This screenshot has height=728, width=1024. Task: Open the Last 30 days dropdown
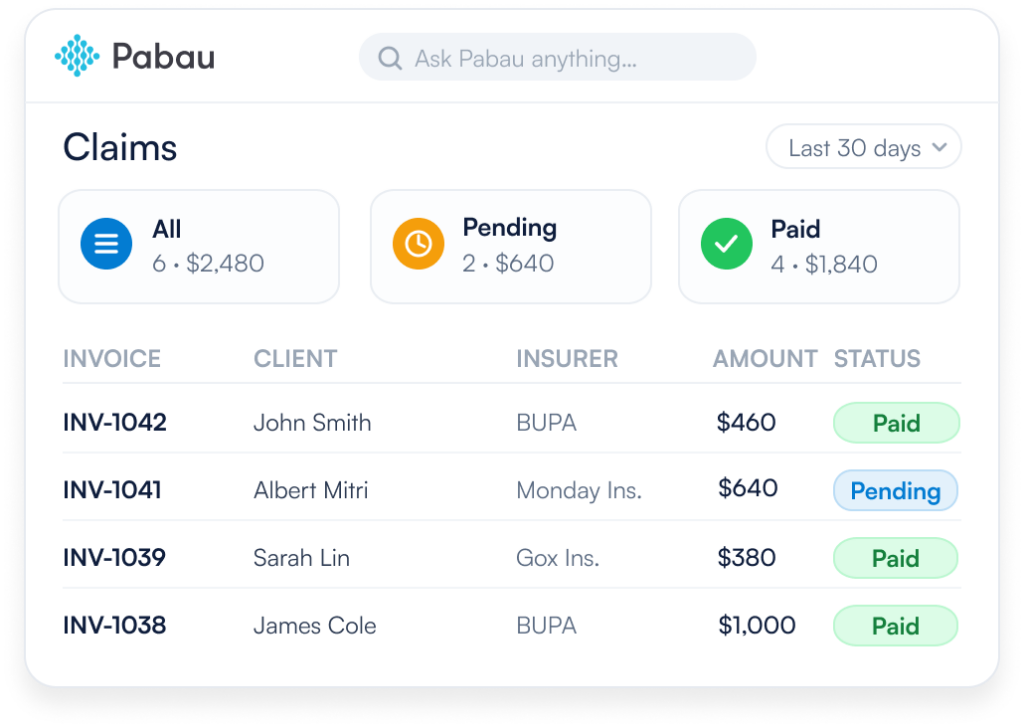863,147
